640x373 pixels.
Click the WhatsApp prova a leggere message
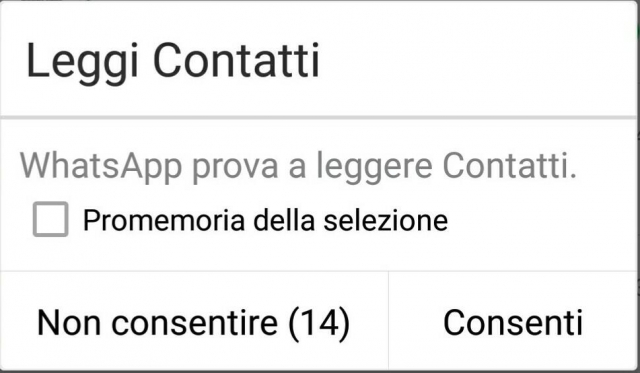tap(298, 167)
